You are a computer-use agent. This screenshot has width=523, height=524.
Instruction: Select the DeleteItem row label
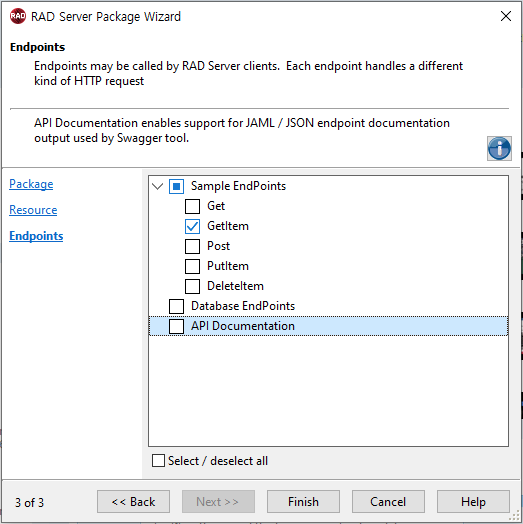click(235, 286)
